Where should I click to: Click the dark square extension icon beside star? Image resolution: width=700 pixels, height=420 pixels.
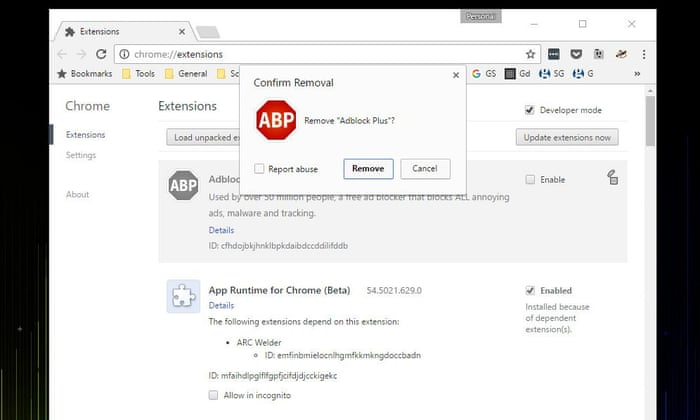click(554, 54)
